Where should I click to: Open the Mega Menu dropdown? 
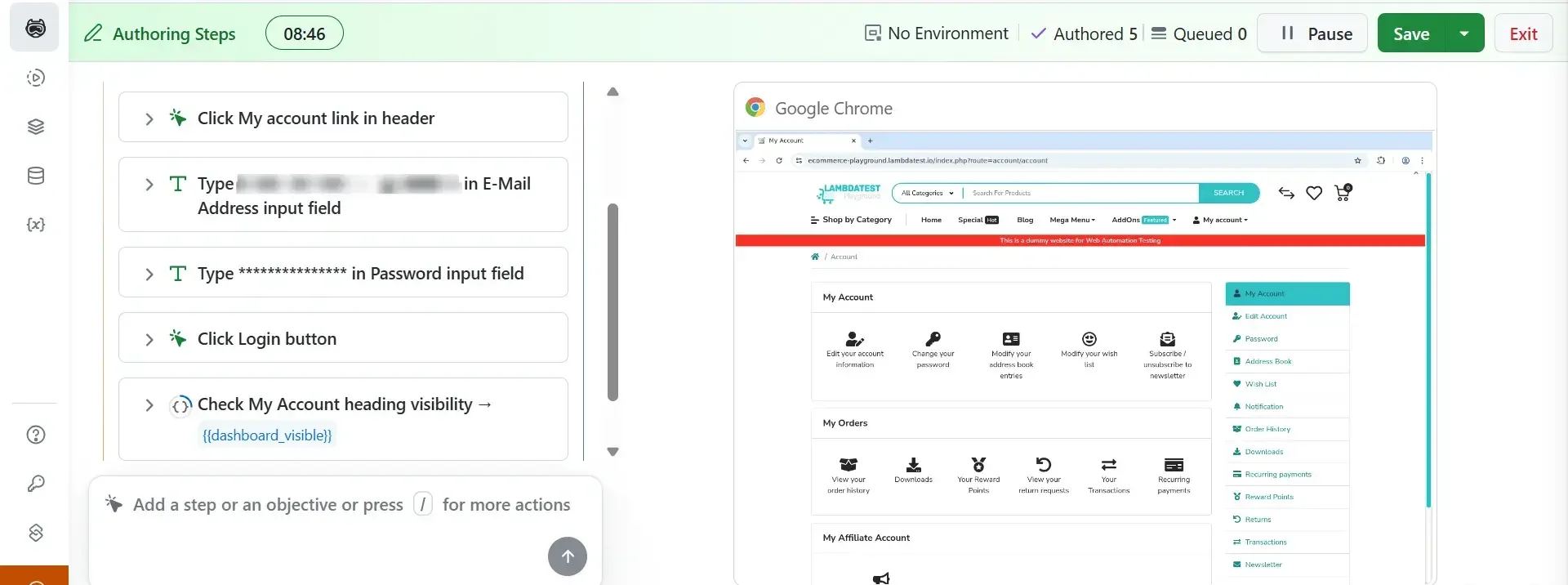[1072, 220]
